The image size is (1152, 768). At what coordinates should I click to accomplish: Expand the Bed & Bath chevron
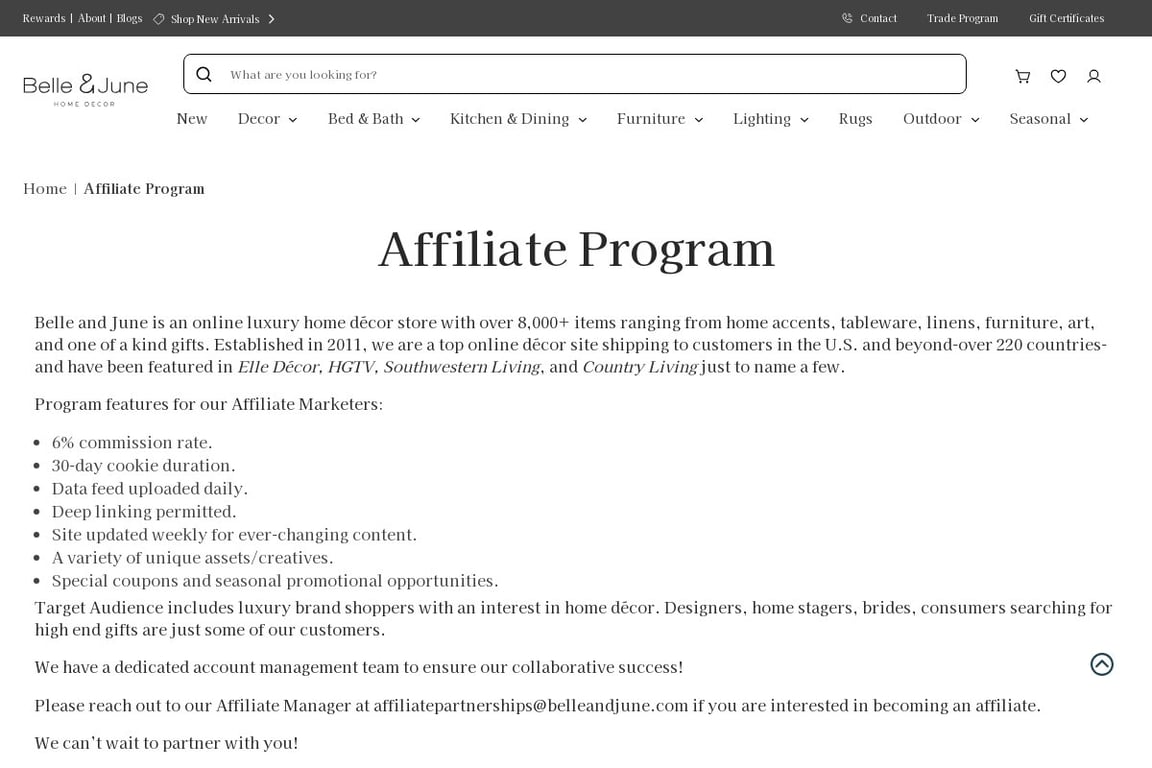coord(415,120)
